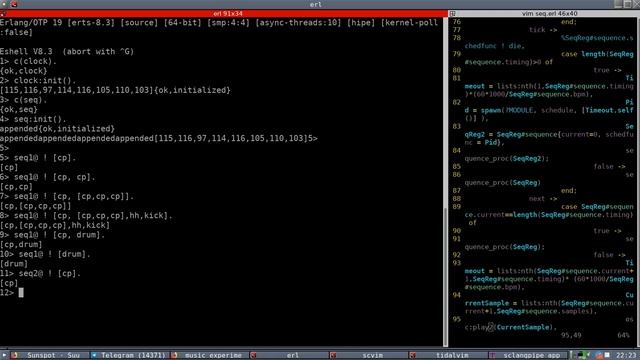Click the vim cursor position '95,49' in the status line
Image resolution: width=640 pixels, height=360 pixels.
(571, 335)
